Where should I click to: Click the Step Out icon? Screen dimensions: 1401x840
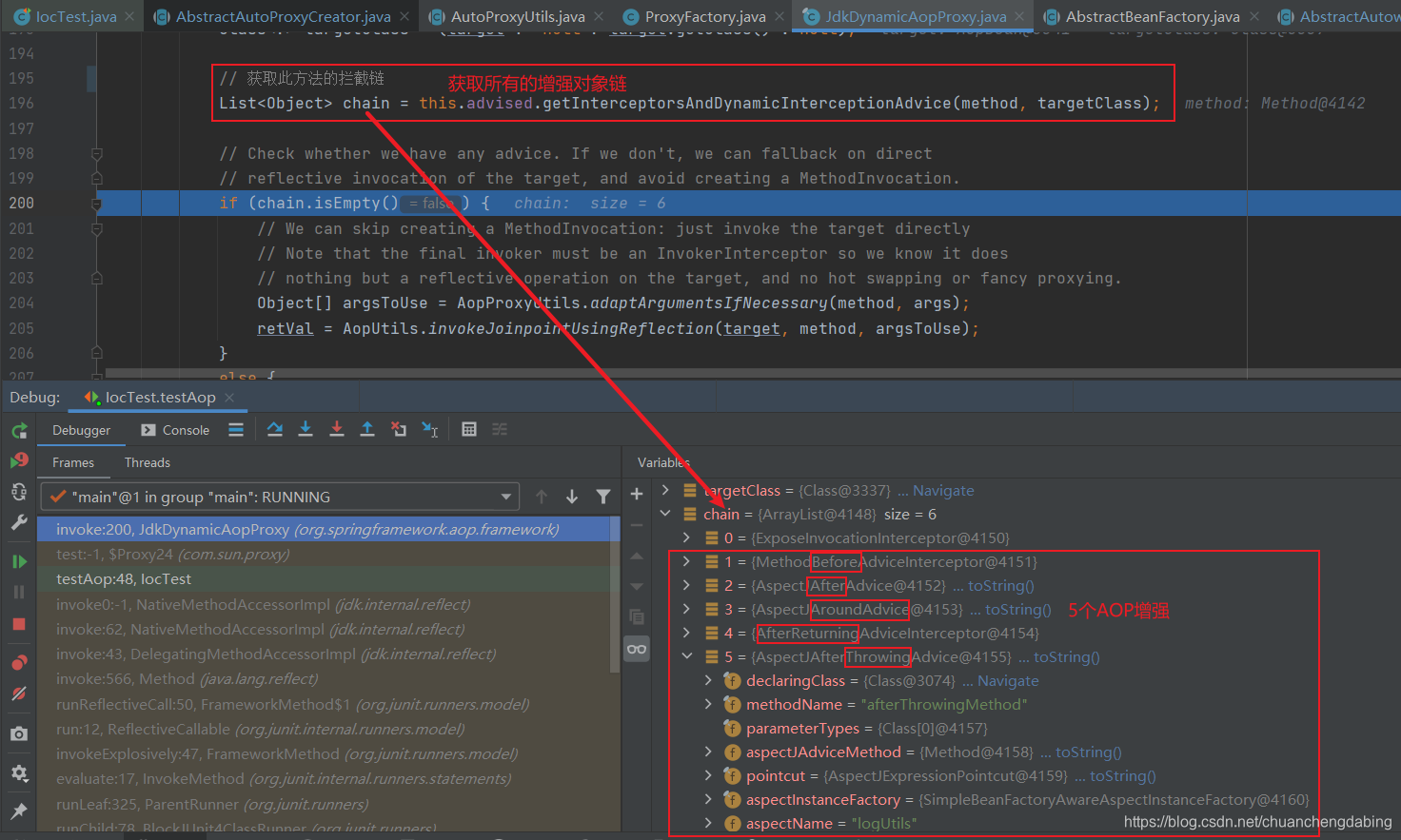tap(367, 430)
